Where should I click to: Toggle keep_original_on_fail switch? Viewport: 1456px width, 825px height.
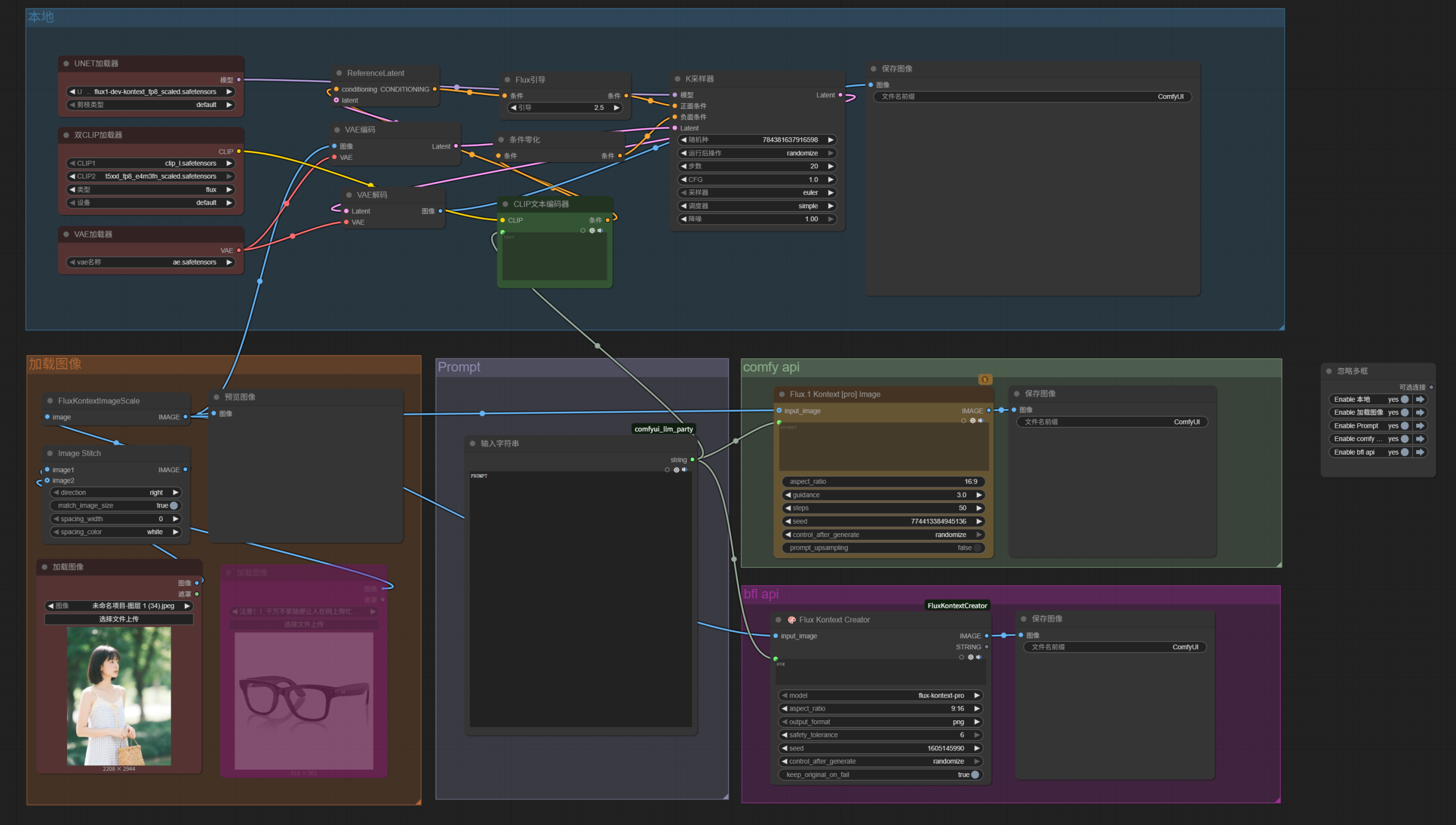point(975,774)
